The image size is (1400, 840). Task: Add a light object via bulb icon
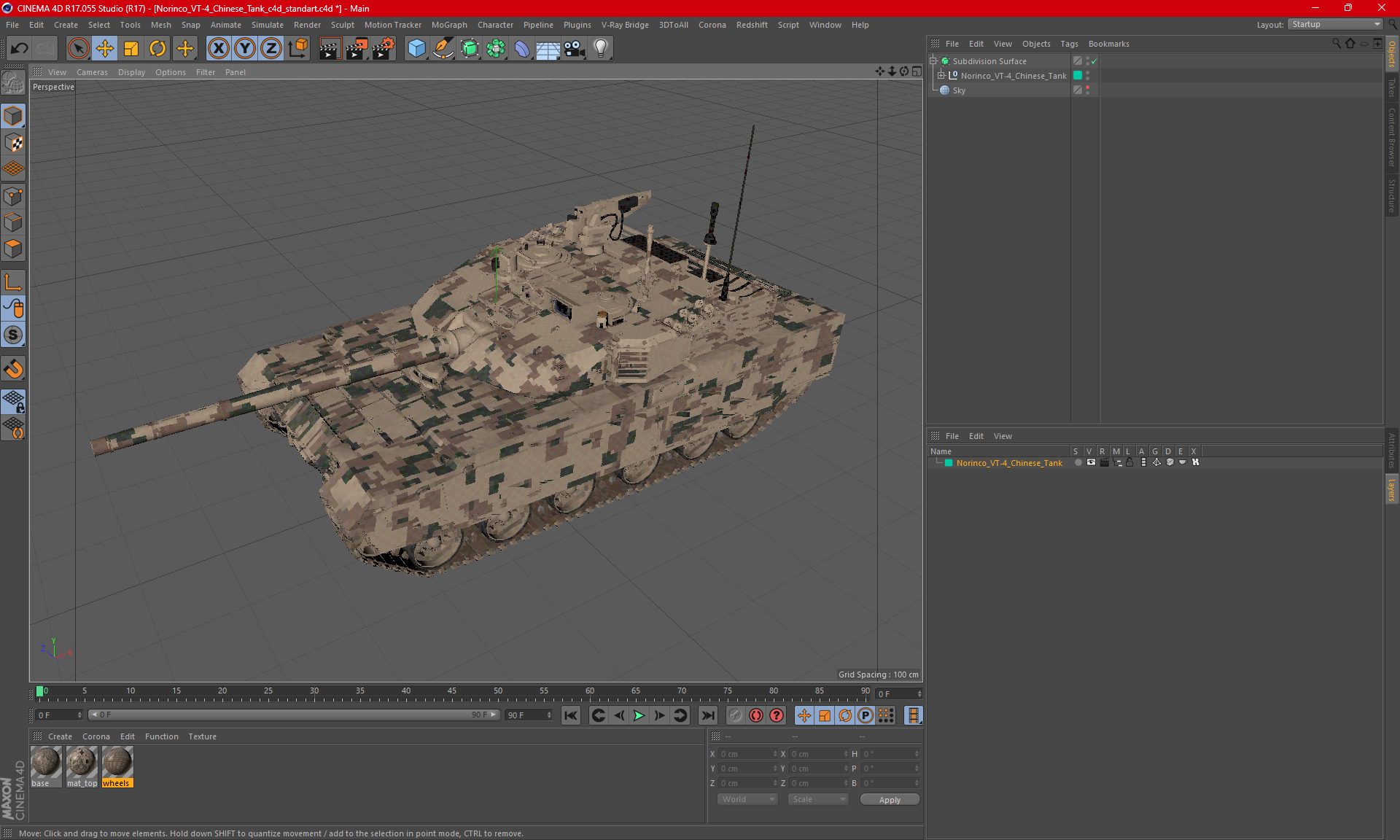600,49
